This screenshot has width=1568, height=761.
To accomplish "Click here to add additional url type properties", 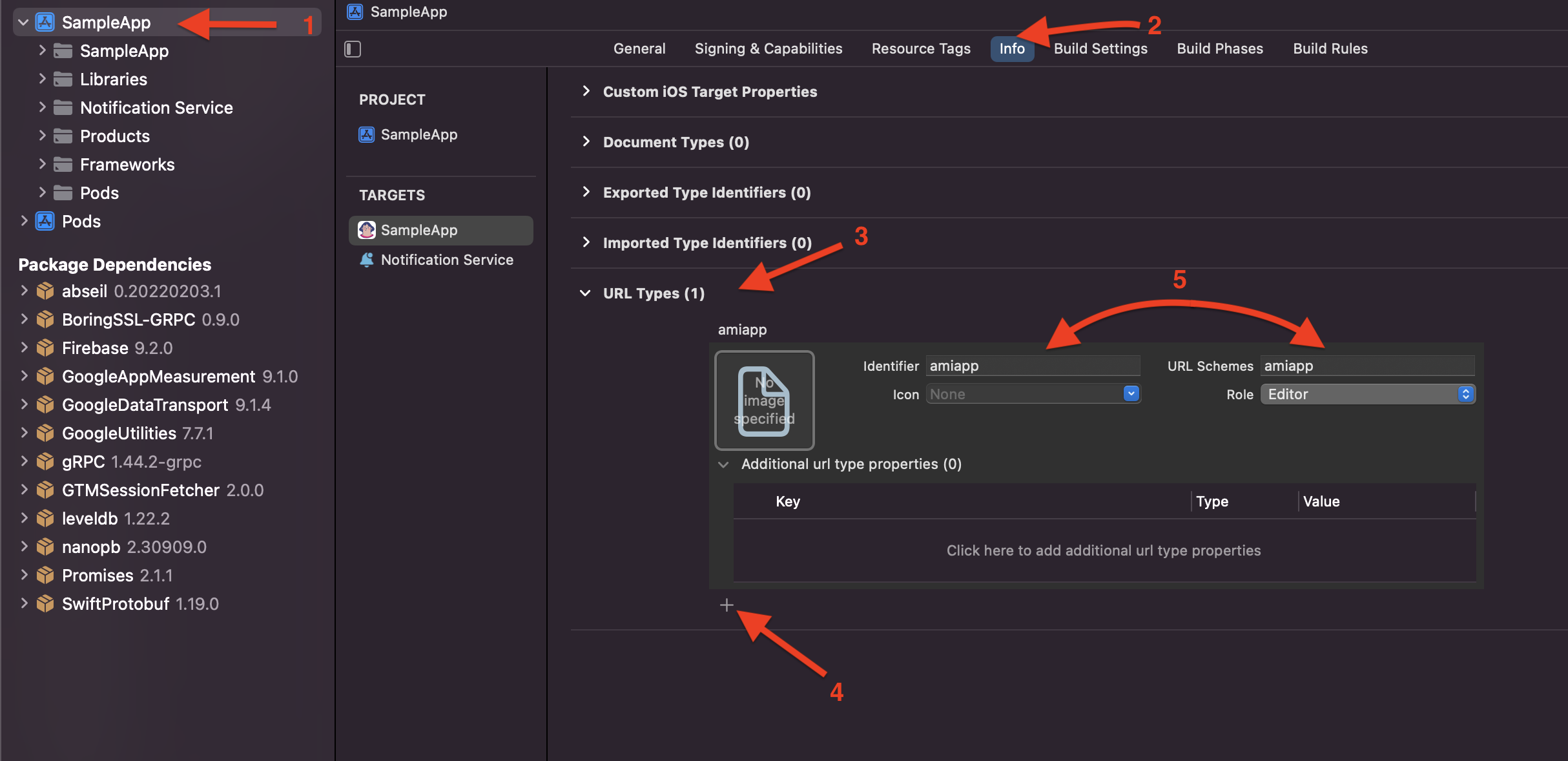I will click(x=1104, y=550).
